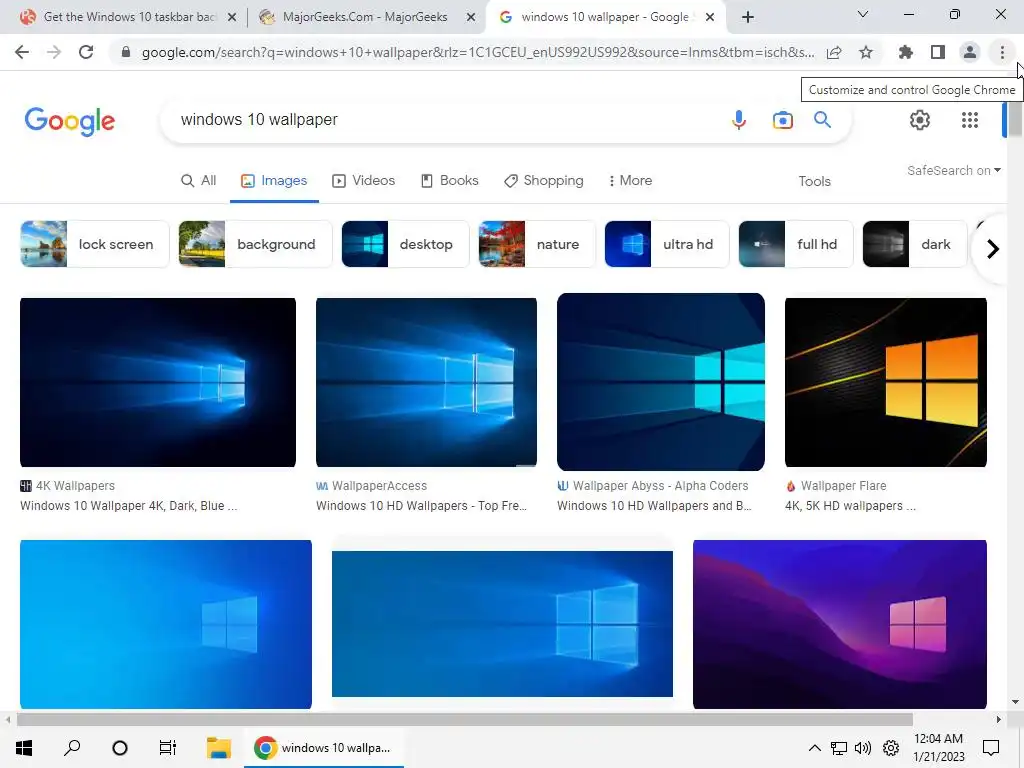Filter by the desktop chip
This screenshot has height=768, width=1024.
(x=405, y=244)
